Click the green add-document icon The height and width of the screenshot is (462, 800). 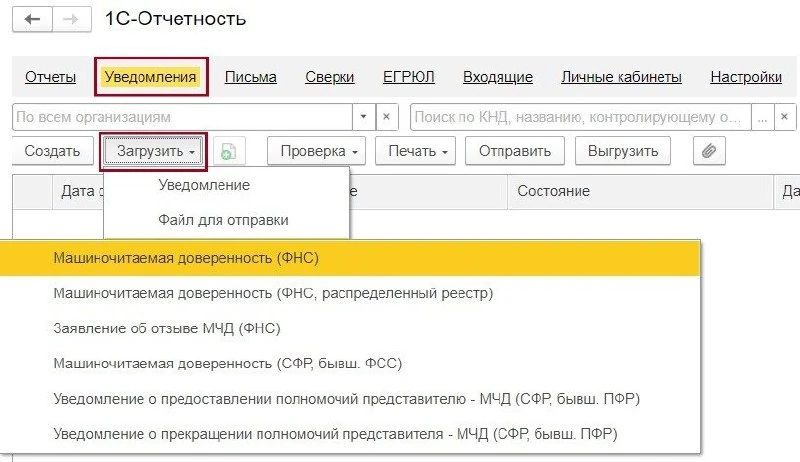pos(229,151)
